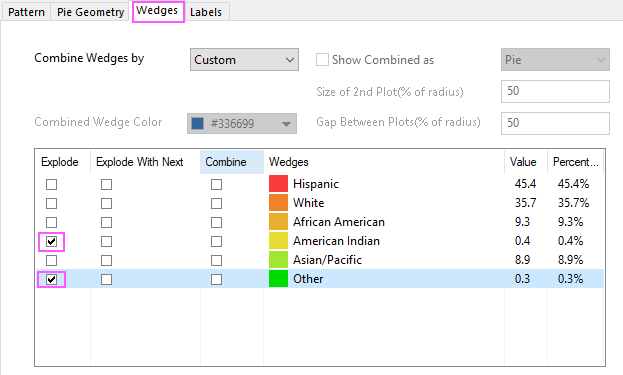623x375 pixels.
Task: Enable Combine for the African American wedge
Action: point(217,222)
